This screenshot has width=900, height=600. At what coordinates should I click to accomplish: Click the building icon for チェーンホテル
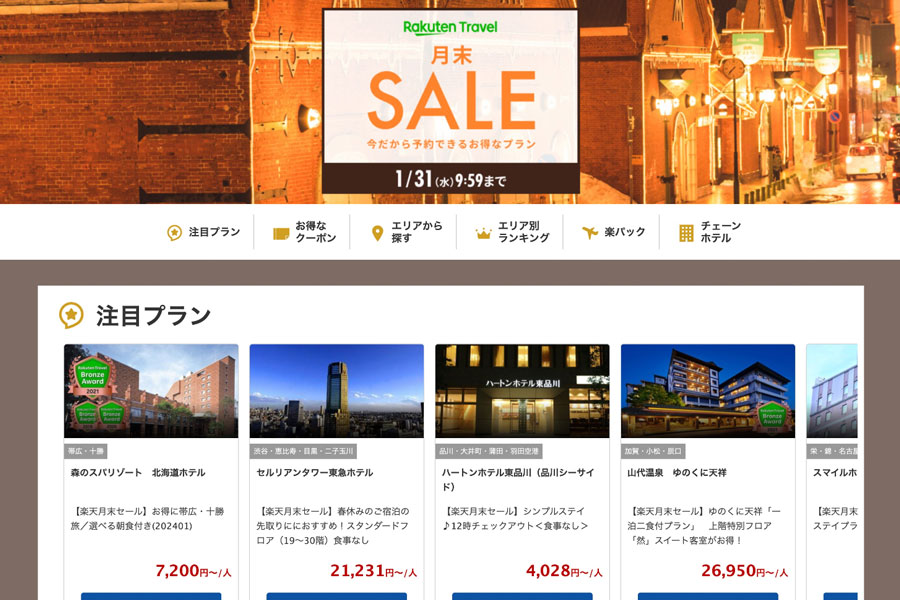(x=686, y=233)
